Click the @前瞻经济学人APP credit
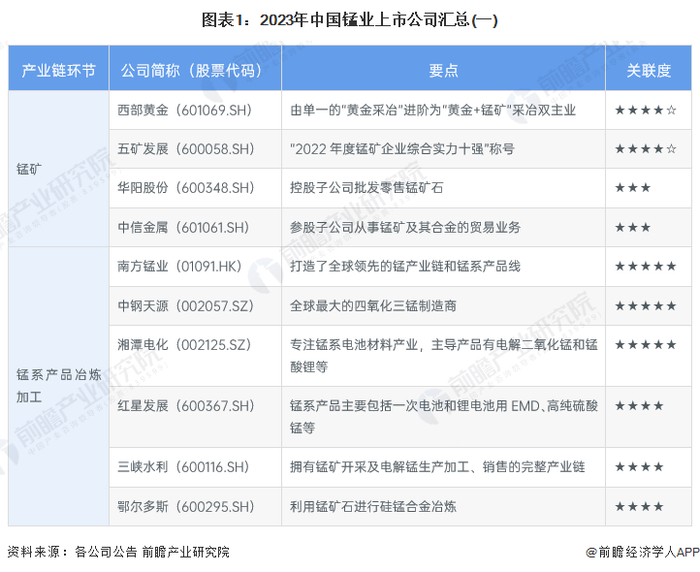This screenshot has height=572, width=700. [642, 552]
